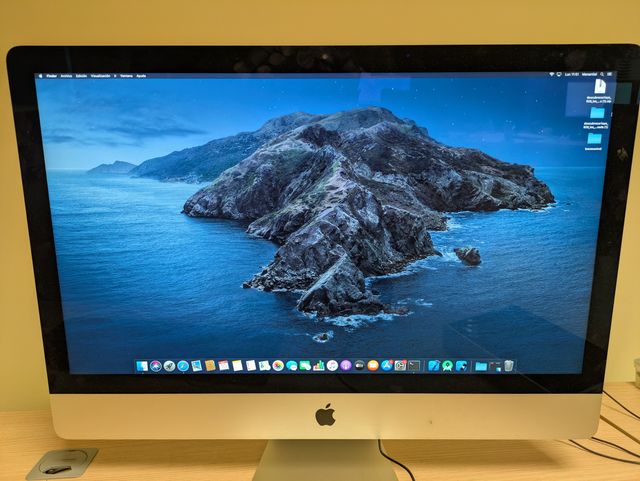Click the Wi-Fi status icon
The width and height of the screenshot is (640, 481).
click(x=551, y=75)
